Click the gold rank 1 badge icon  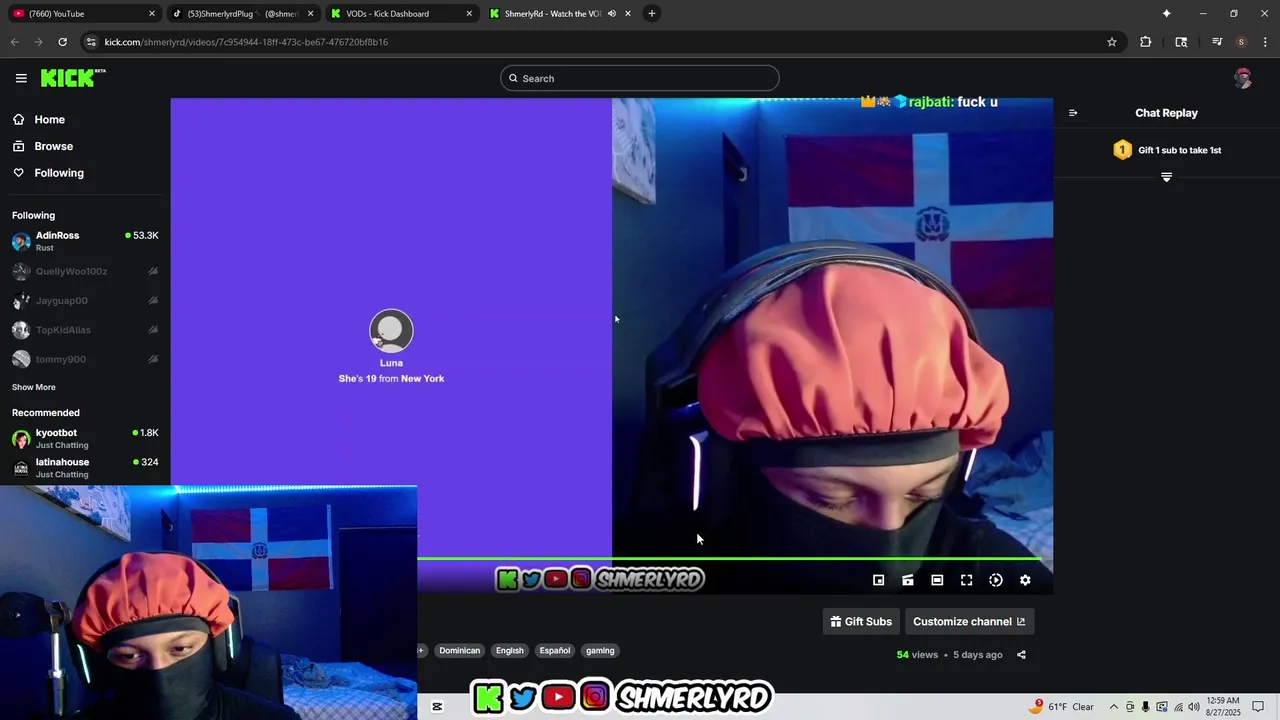tap(1122, 150)
